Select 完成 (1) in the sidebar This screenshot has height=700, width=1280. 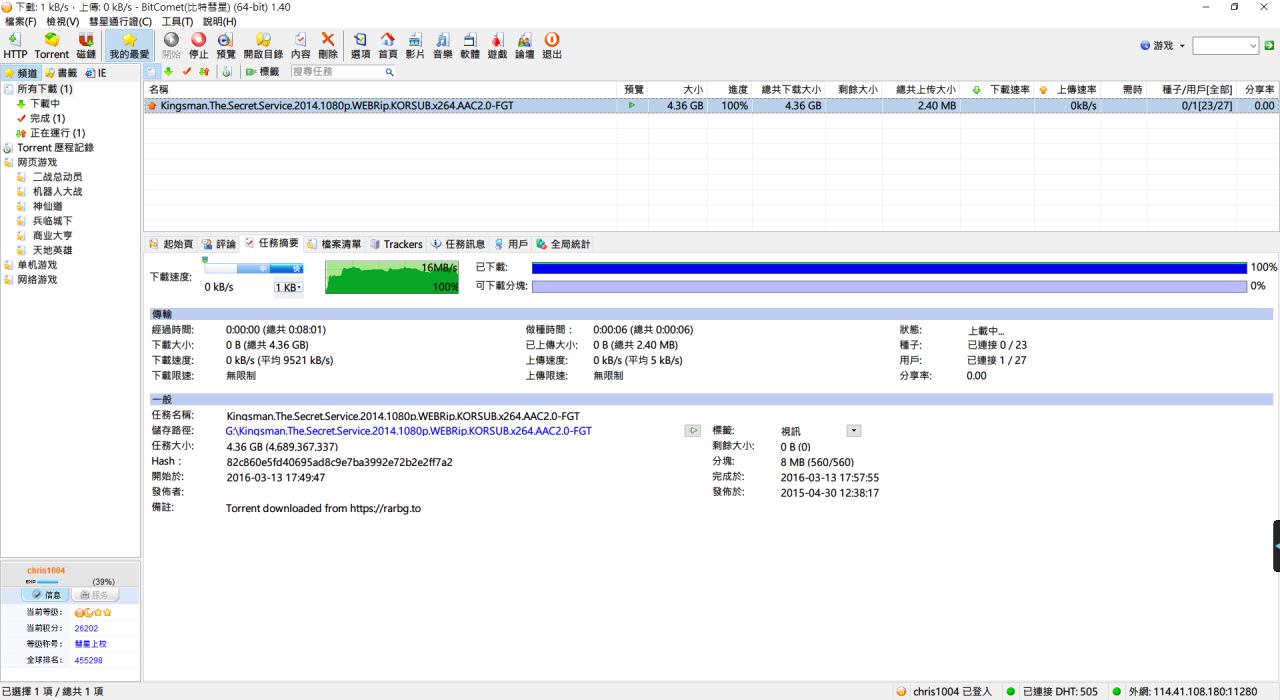[x=40, y=118]
